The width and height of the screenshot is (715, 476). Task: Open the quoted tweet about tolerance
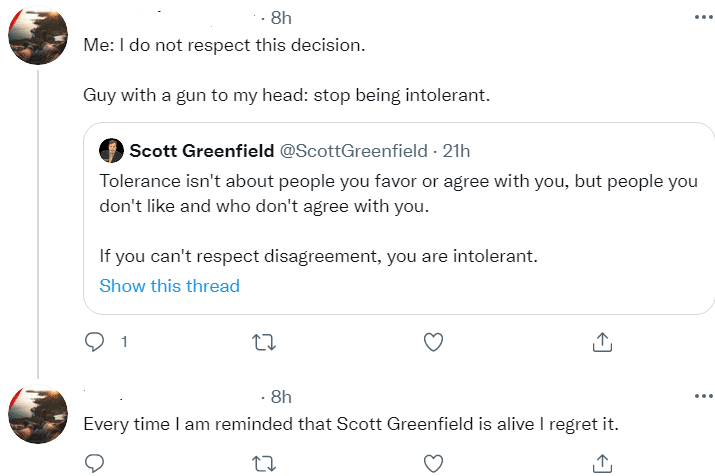[x=400, y=220]
